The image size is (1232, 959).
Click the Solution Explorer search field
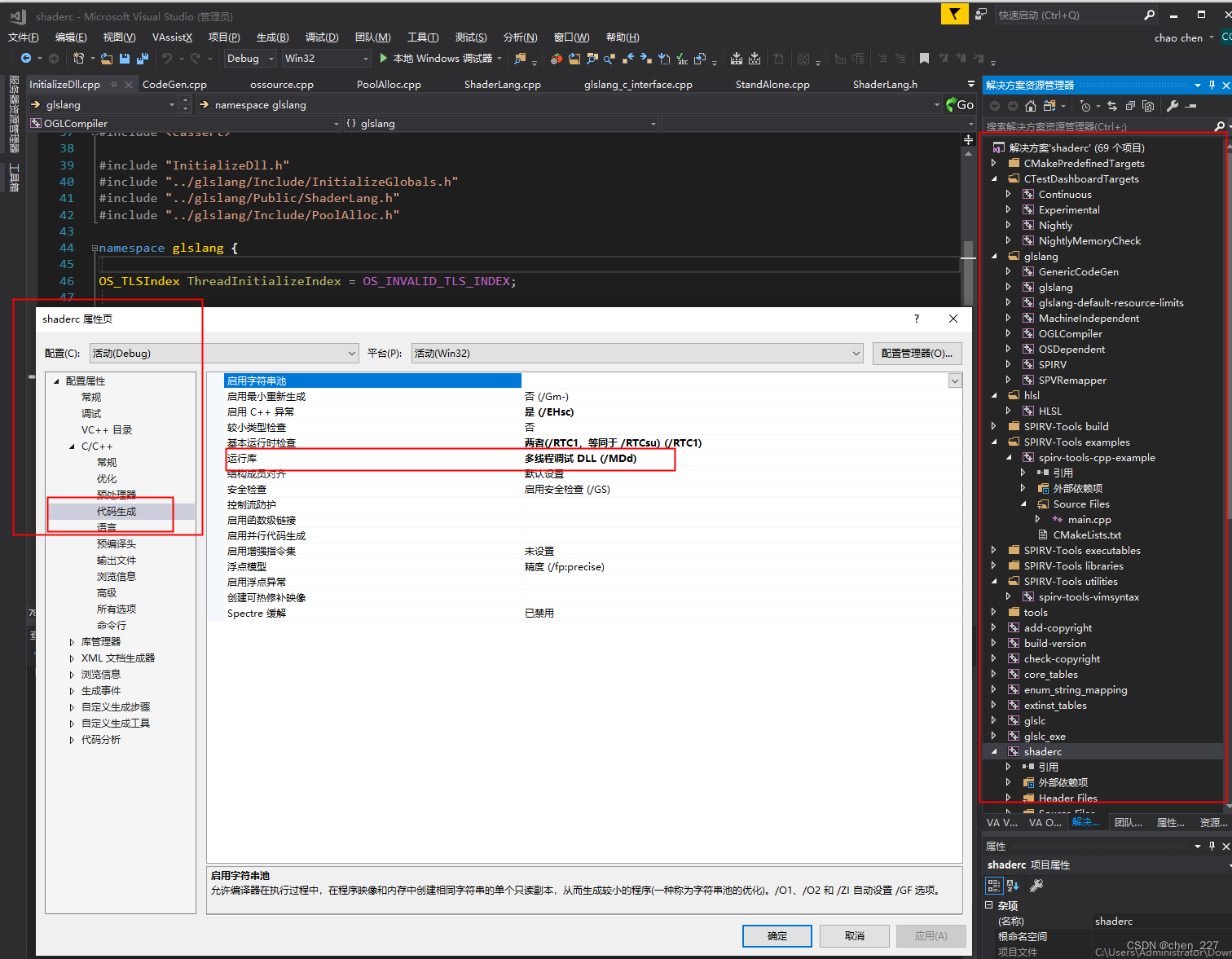coord(1098,126)
